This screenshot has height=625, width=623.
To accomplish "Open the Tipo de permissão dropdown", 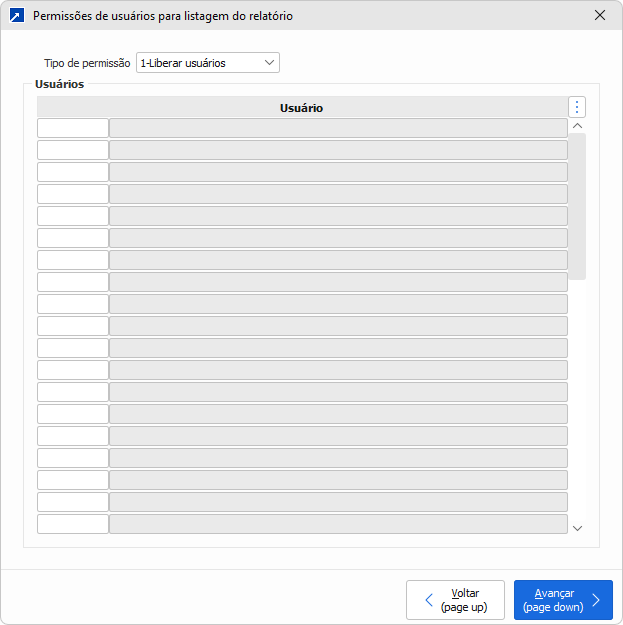I will coord(207,63).
